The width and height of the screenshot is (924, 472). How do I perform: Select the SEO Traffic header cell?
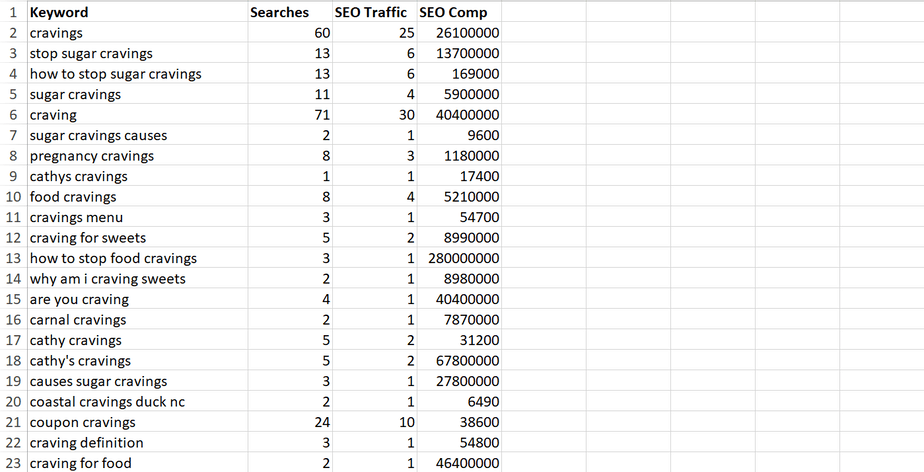tap(374, 12)
